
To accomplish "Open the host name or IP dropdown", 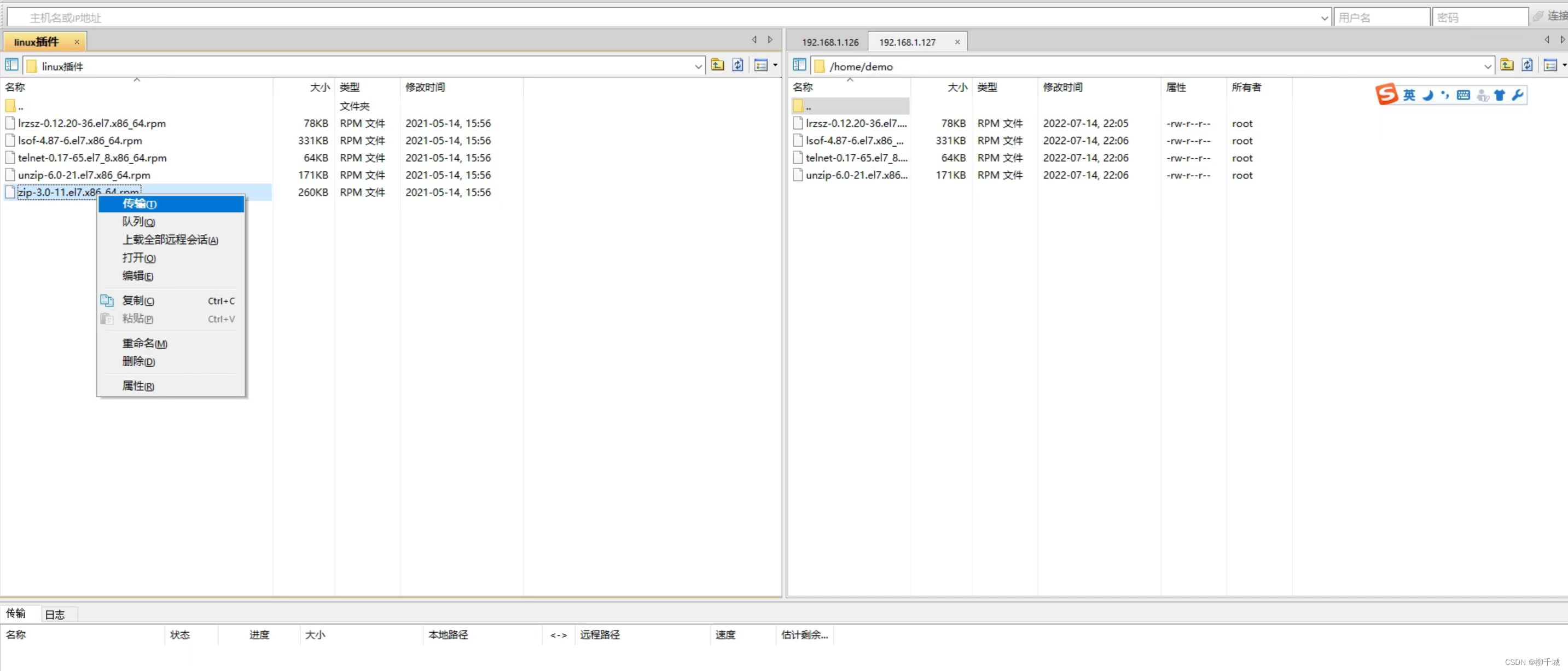I will [x=1324, y=18].
